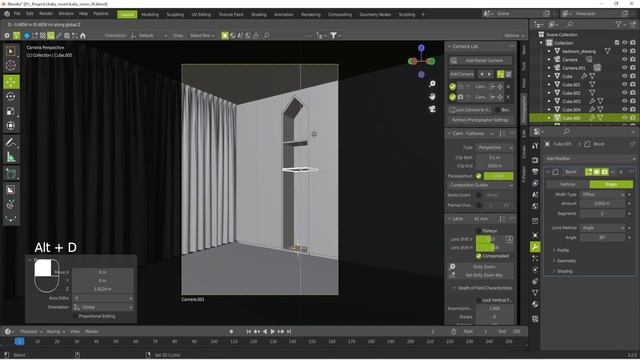Screen dimensions: 640x360
Task: Activate the Move tool in left toolbar
Action: tap(11, 82)
